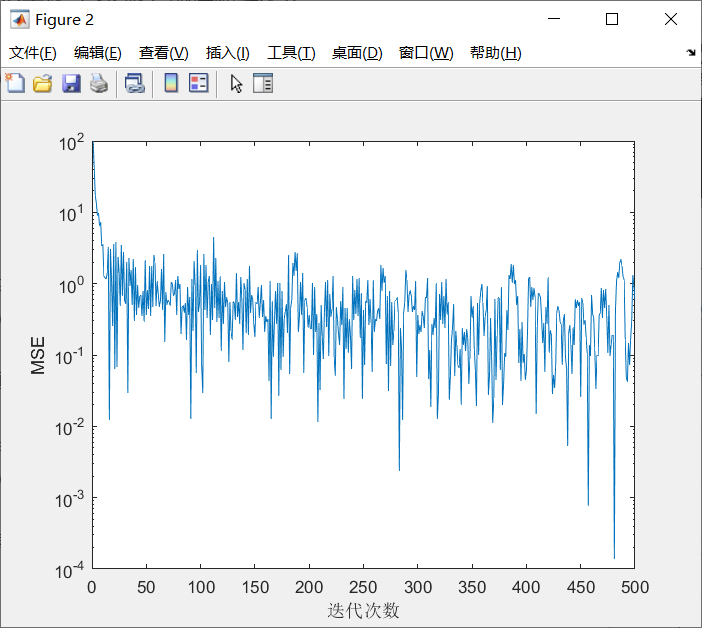
Task: Open the 查看(V) menu
Action: (x=163, y=53)
